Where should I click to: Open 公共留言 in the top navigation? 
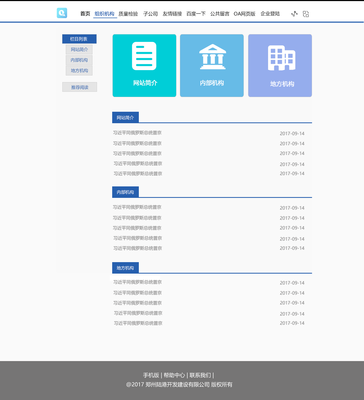pyautogui.click(x=220, y=14)
